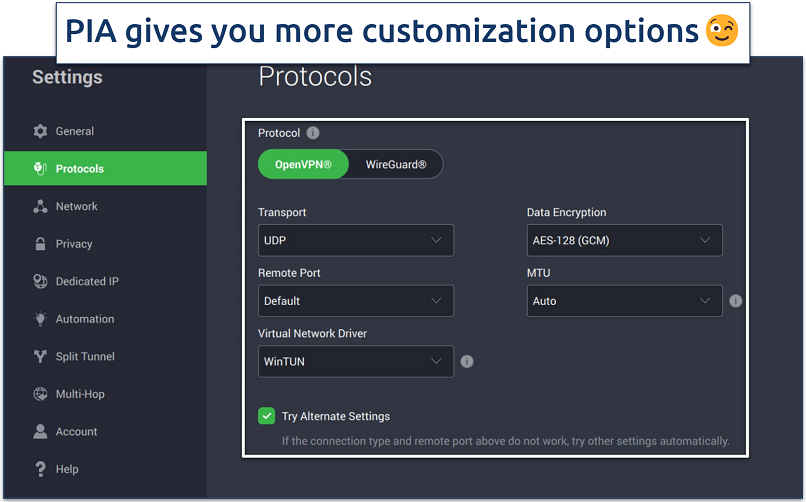Click the Split Tunnel icon
Screen dimensions: 806x502
pos(40,357)
